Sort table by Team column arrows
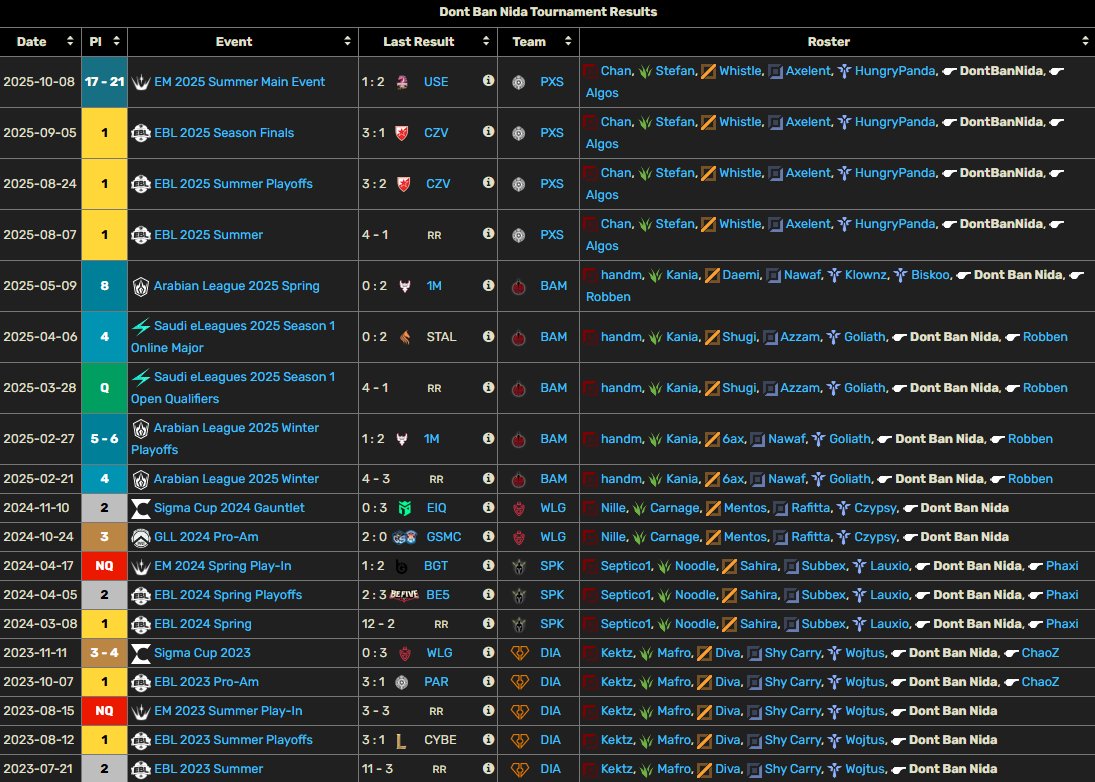Screen dimensions: 1095x782 coord(568,41)
